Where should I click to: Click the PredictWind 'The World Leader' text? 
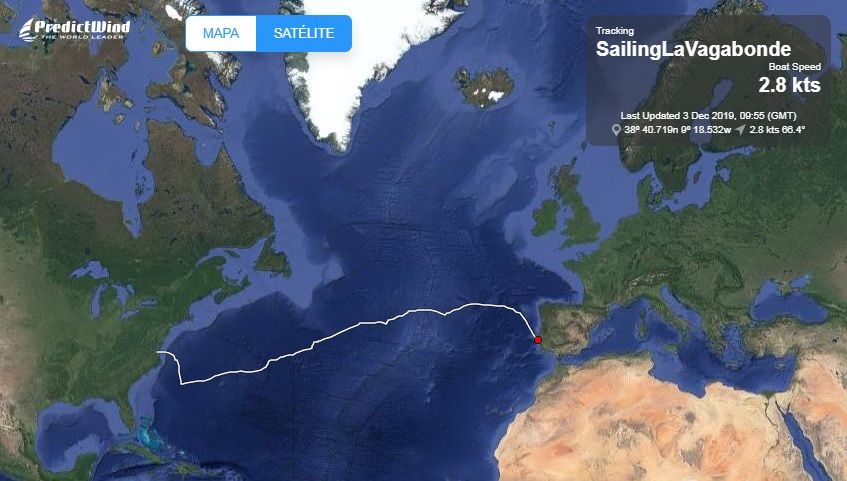point(86,37)
